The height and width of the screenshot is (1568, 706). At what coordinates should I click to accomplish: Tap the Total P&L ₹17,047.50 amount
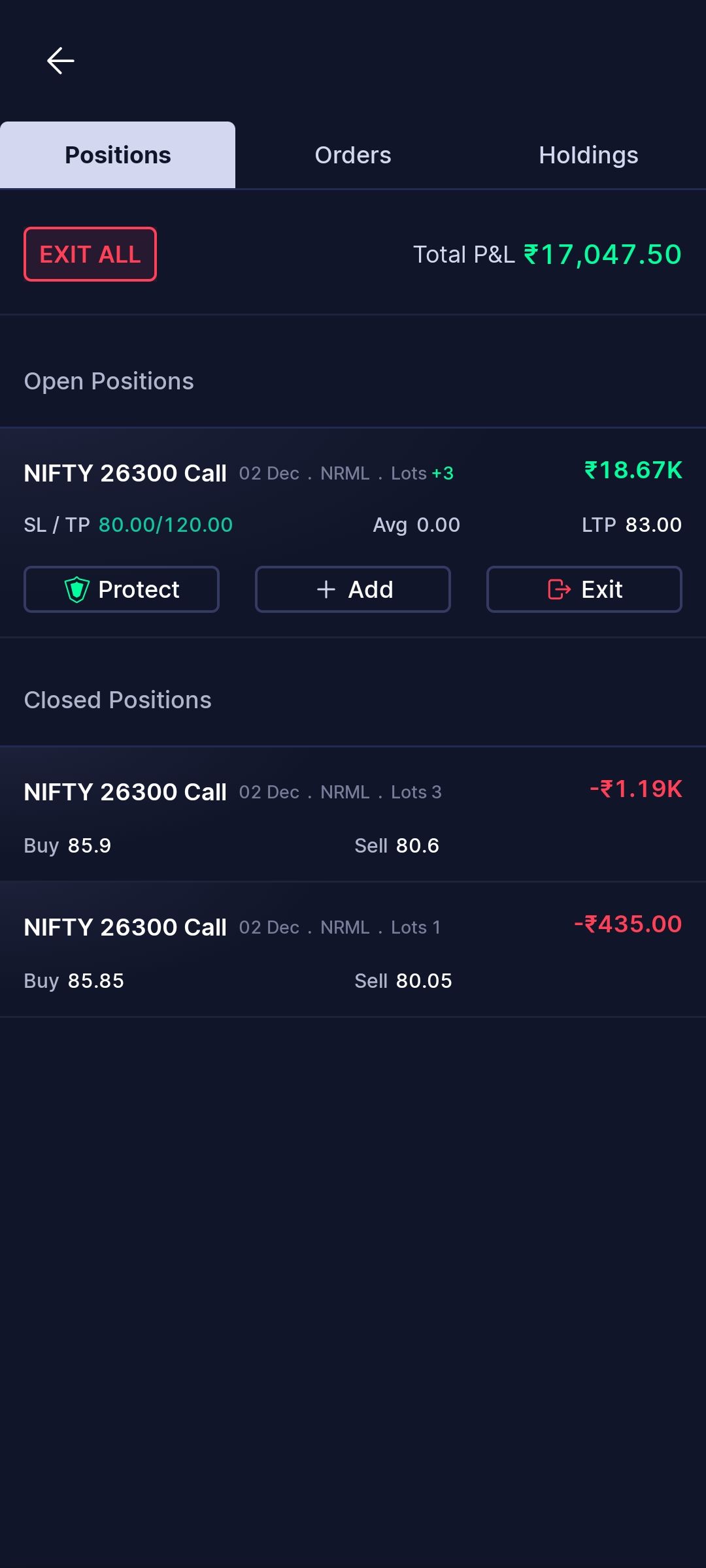(x=603, y=254)
